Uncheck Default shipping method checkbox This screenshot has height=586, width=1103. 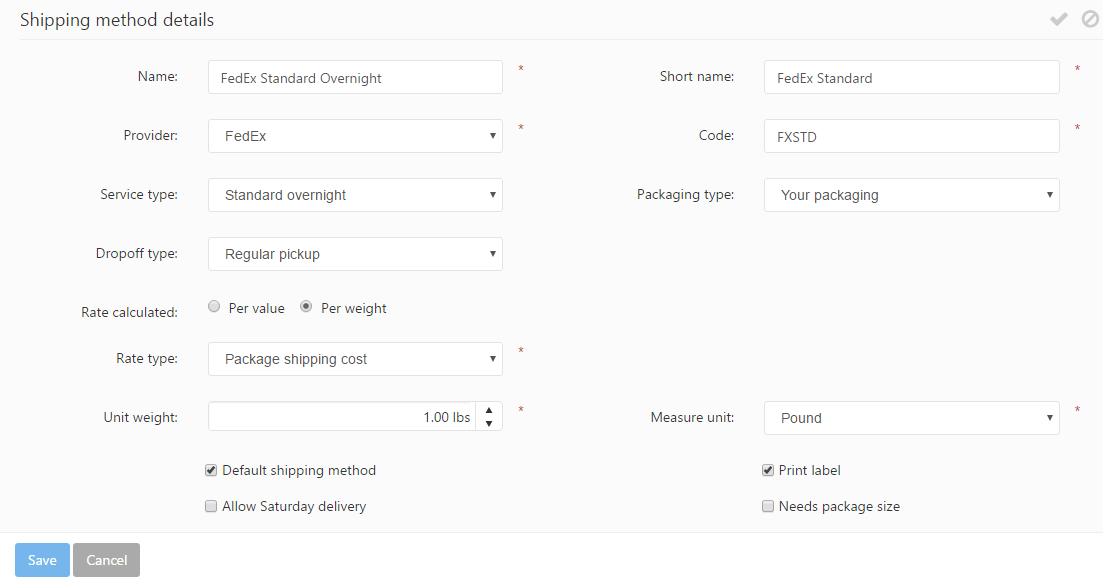[x=211, y=470]
